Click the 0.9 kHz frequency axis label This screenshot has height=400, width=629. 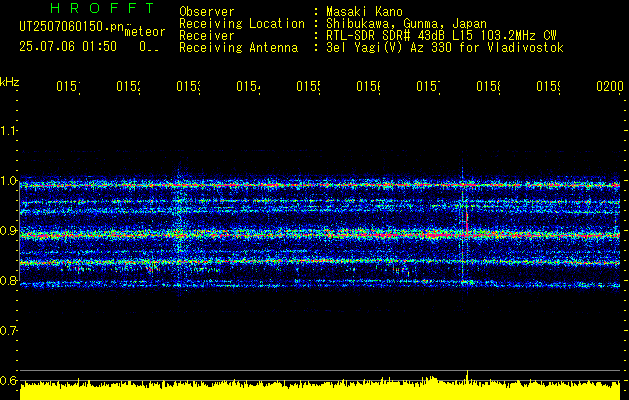pyautogui.click(x=8, y=231)
